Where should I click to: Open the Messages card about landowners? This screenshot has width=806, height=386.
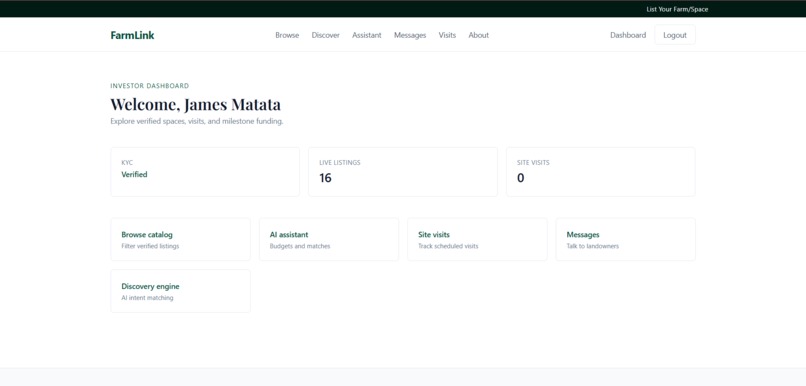(x=626, y=240)
